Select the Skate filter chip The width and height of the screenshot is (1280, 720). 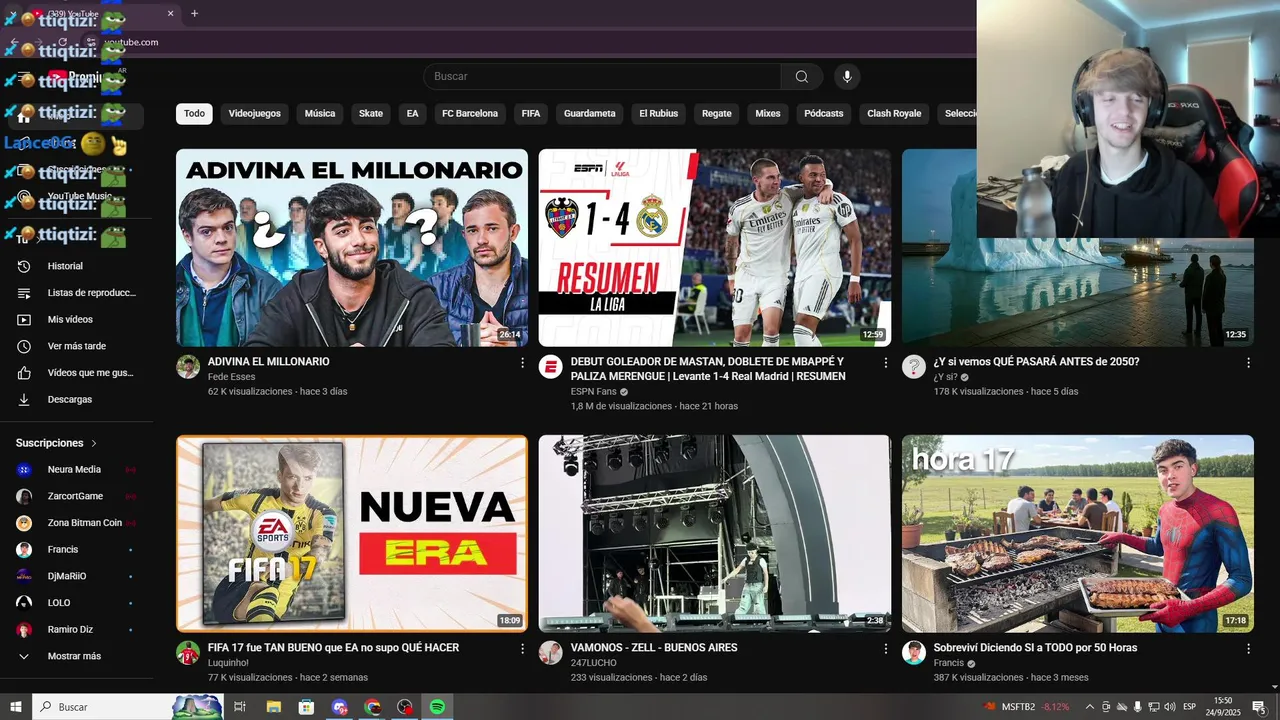click(371, 114)
